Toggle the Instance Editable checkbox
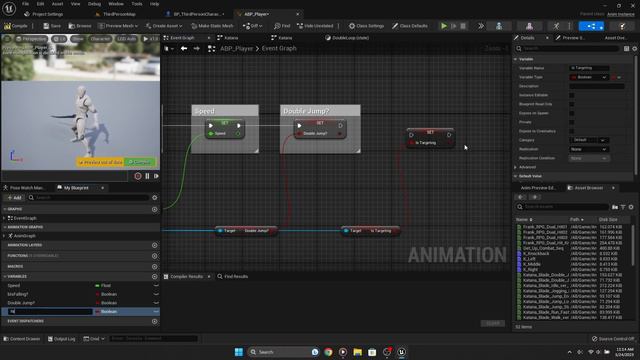 572,95
